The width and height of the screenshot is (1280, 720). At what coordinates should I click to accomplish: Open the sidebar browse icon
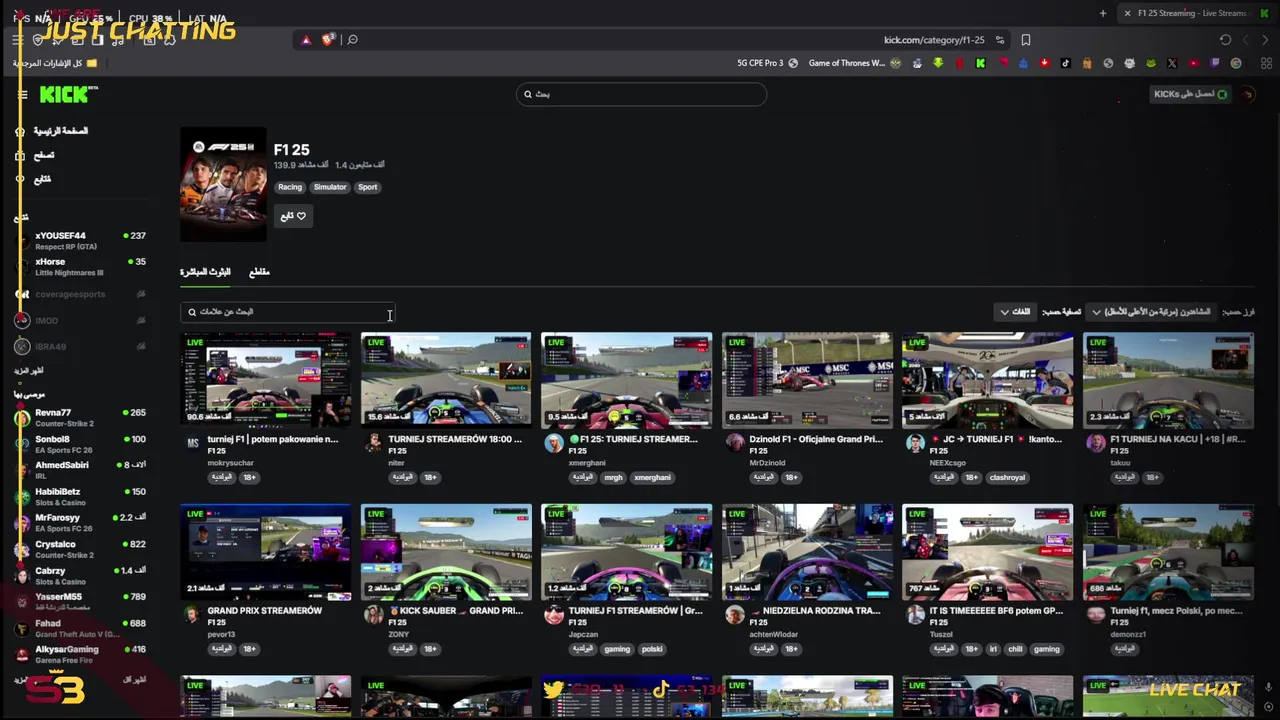[20, 155]
